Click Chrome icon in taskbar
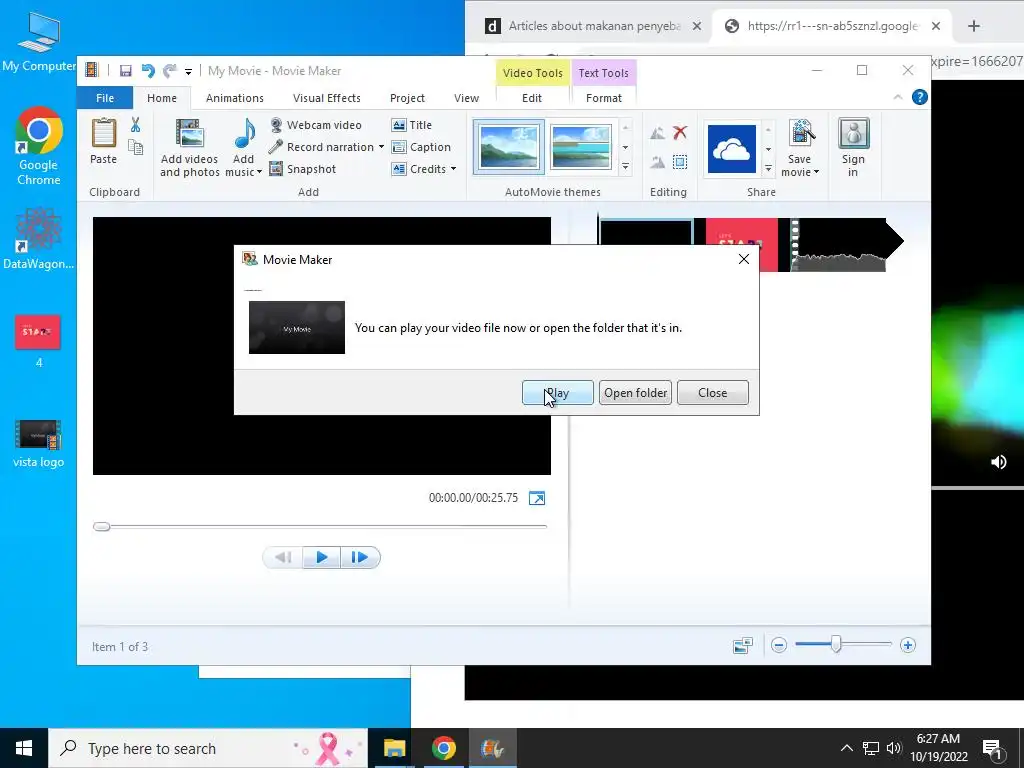Screen dimensions: 1024x768 point(443,748)
